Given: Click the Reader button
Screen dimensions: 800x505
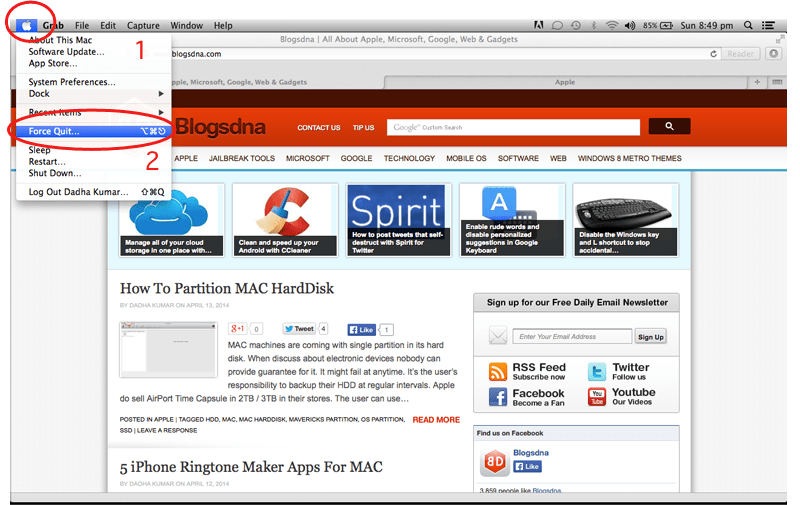Looking at the screenshot, I should pyautogui.click(x=740, y=54).
